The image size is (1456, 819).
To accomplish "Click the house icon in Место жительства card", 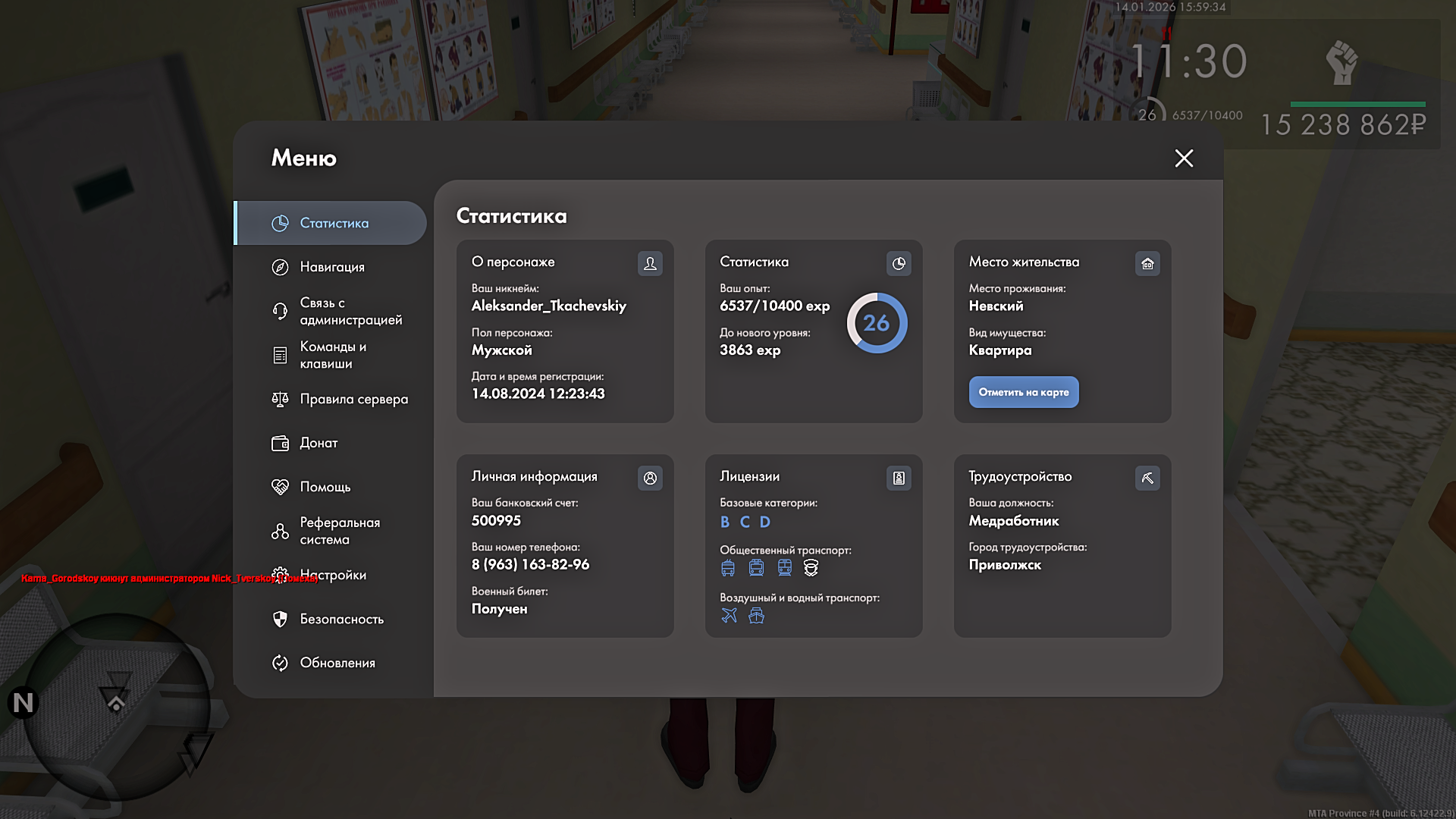I will (1147, 263).
